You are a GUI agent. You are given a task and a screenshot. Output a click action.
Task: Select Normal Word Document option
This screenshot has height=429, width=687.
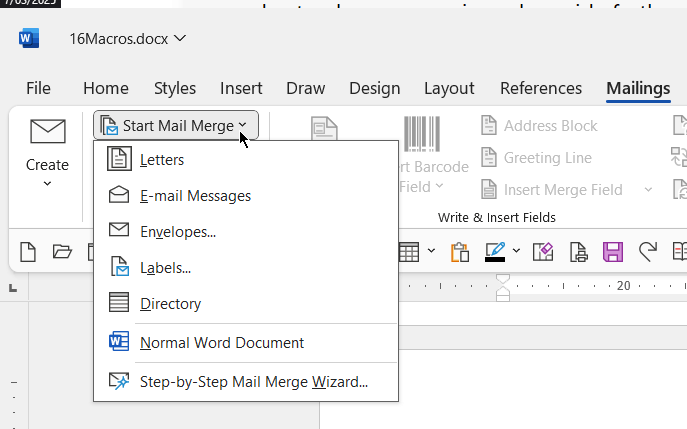pos(246,343)
